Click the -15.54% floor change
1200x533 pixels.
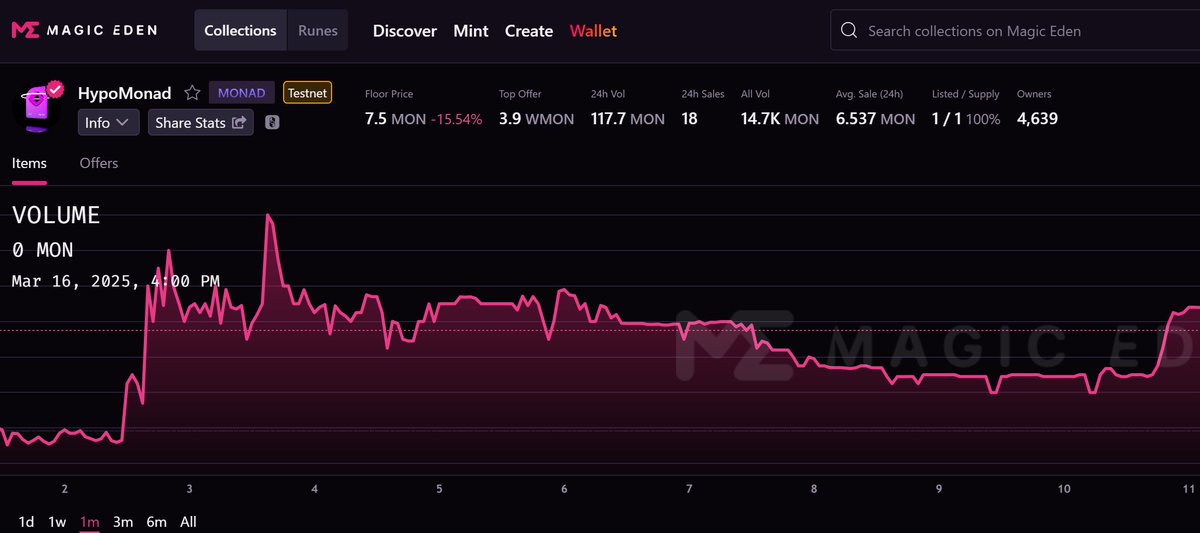[x=457, y=119]
